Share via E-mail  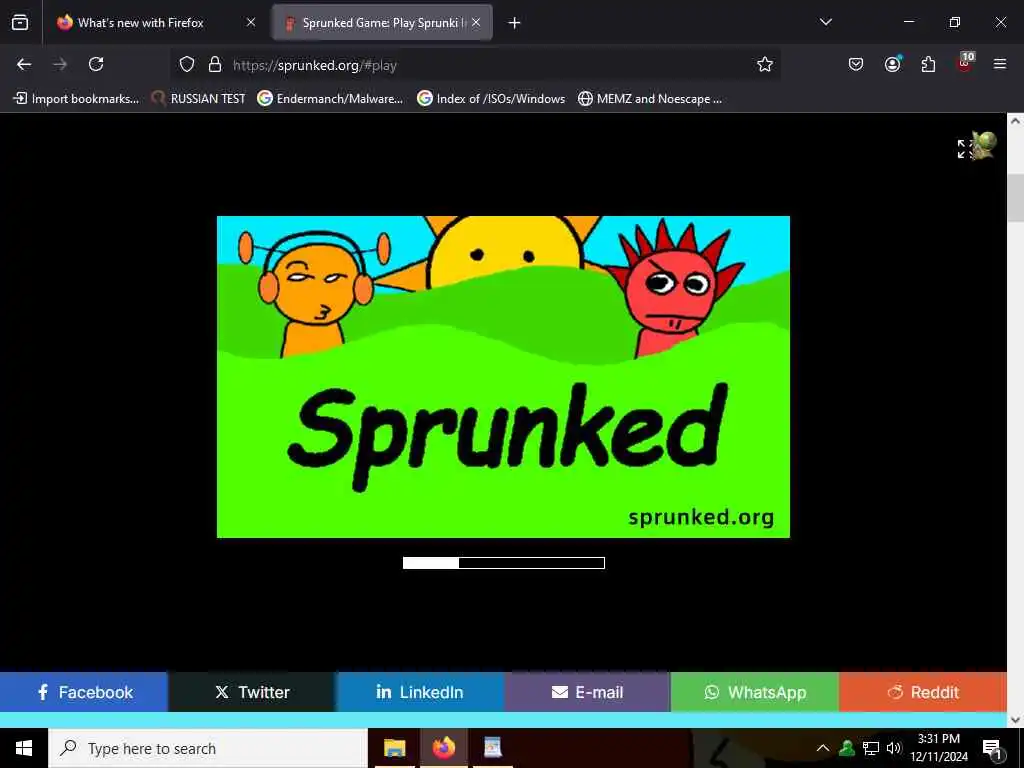[x=587, y=692]
